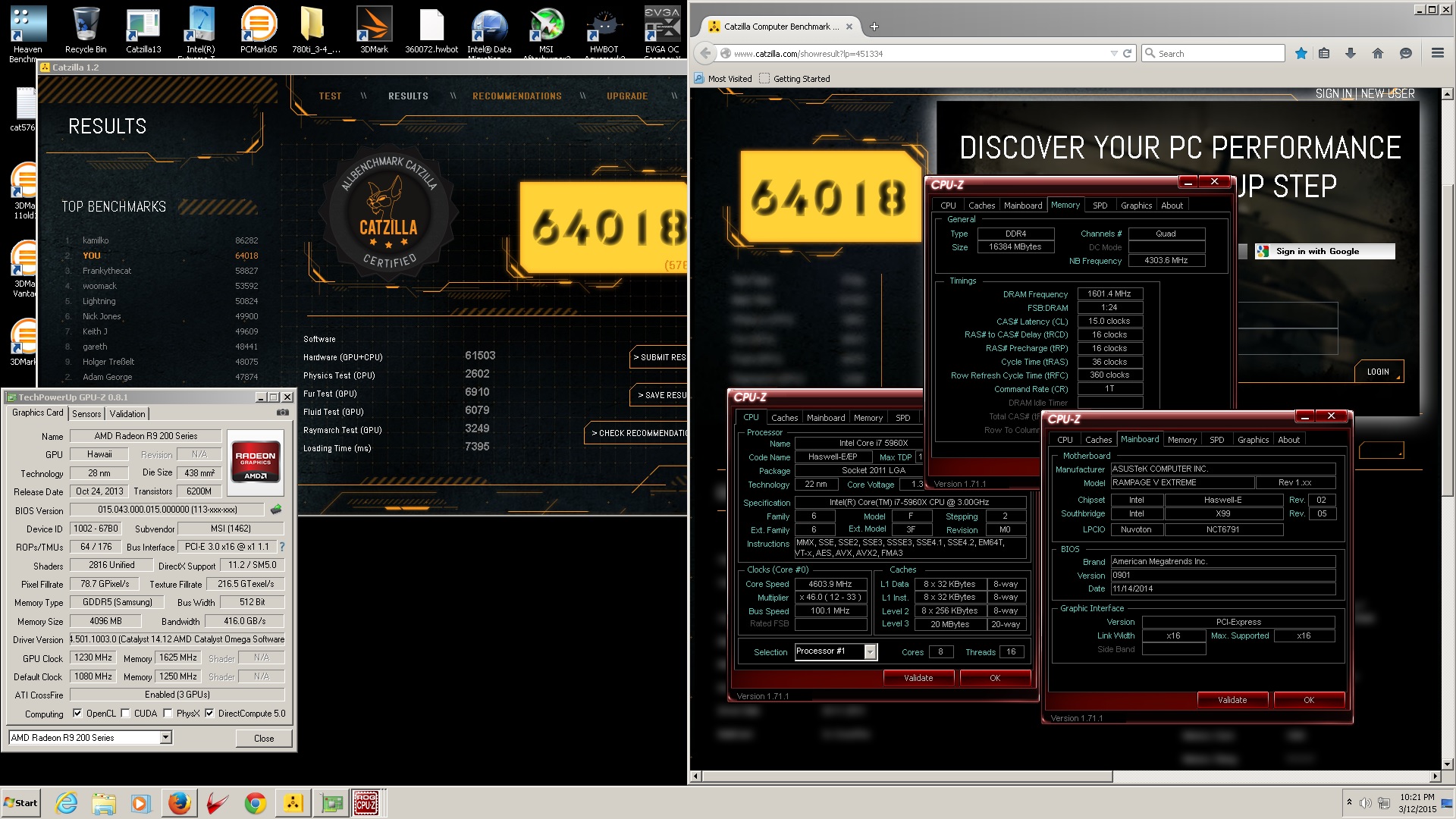Screen dimensions: 1456x819
Task: Click SAVE RESULT button in Catzilla
Action: (658, 395)
